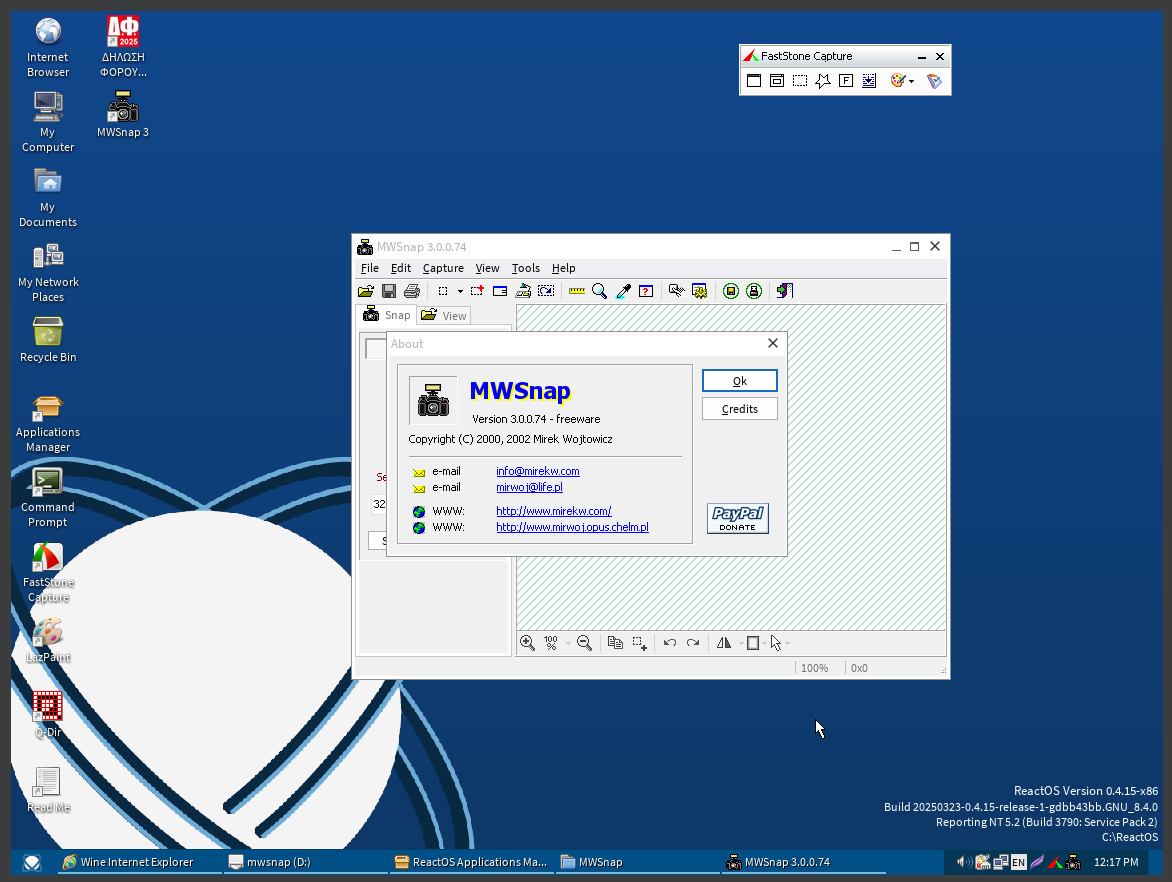Open the mirwoj.opus.chelm.pl web link

click(573, 527)
